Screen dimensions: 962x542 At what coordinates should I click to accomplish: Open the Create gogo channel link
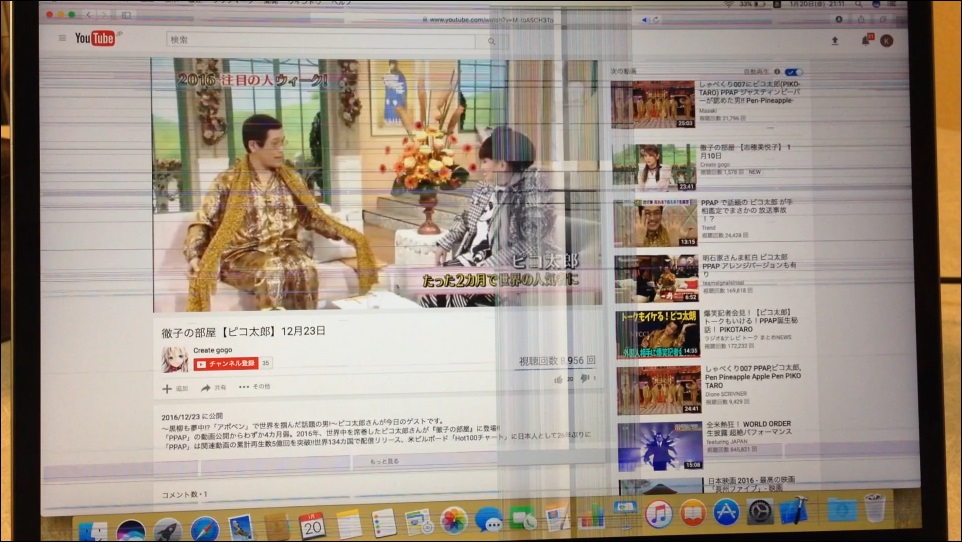[213, 350]
